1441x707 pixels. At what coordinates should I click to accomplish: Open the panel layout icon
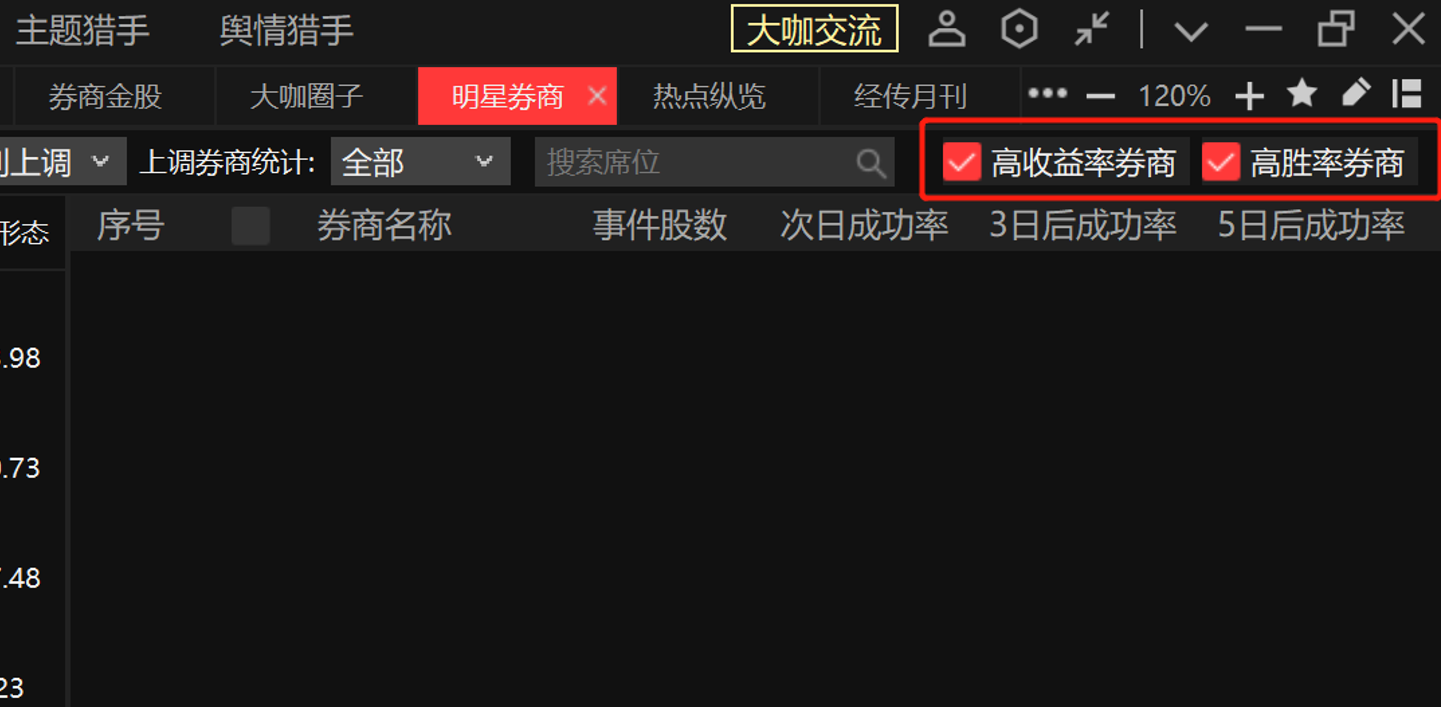click(1407, 94)
